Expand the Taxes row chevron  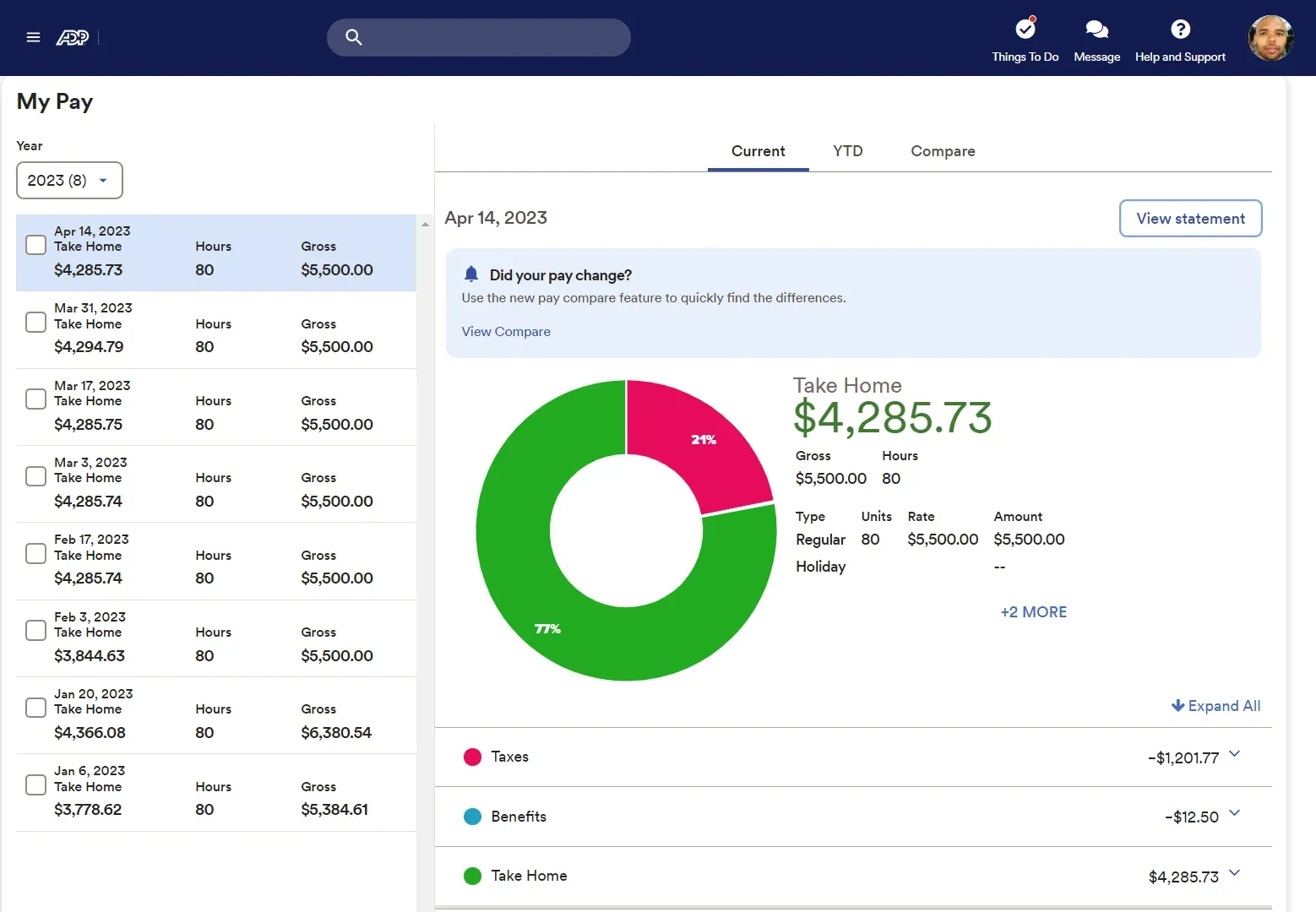coord(1234,754)
